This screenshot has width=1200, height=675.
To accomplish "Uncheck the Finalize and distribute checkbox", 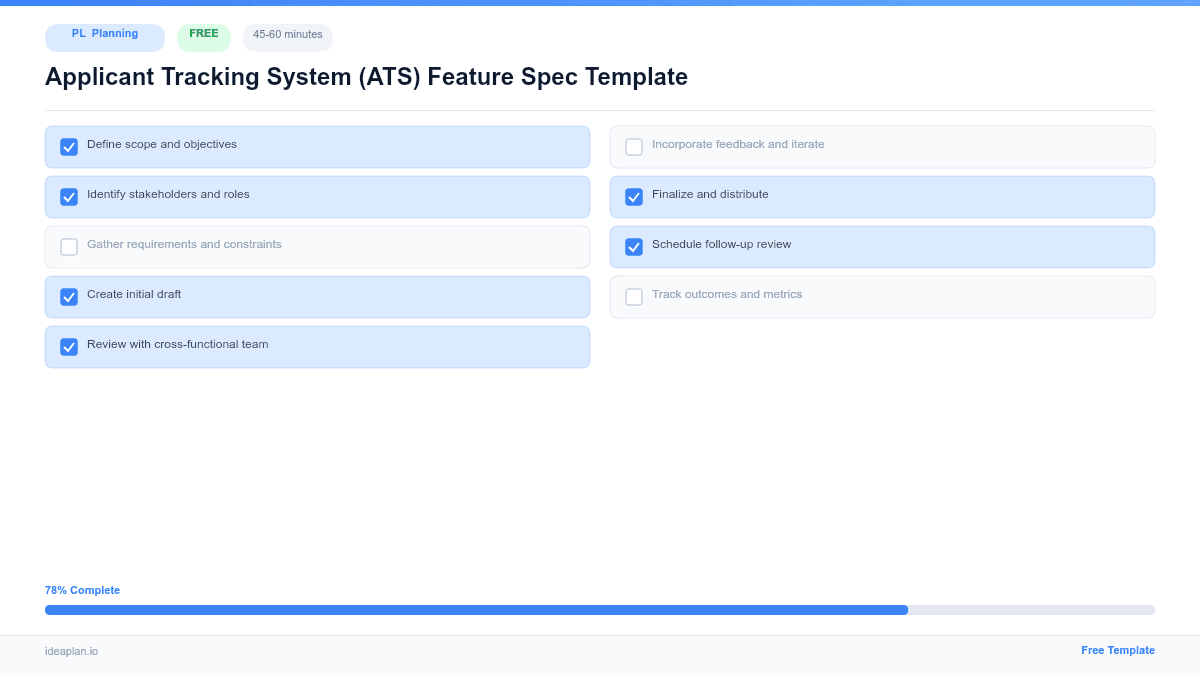I will click(634, 196).
